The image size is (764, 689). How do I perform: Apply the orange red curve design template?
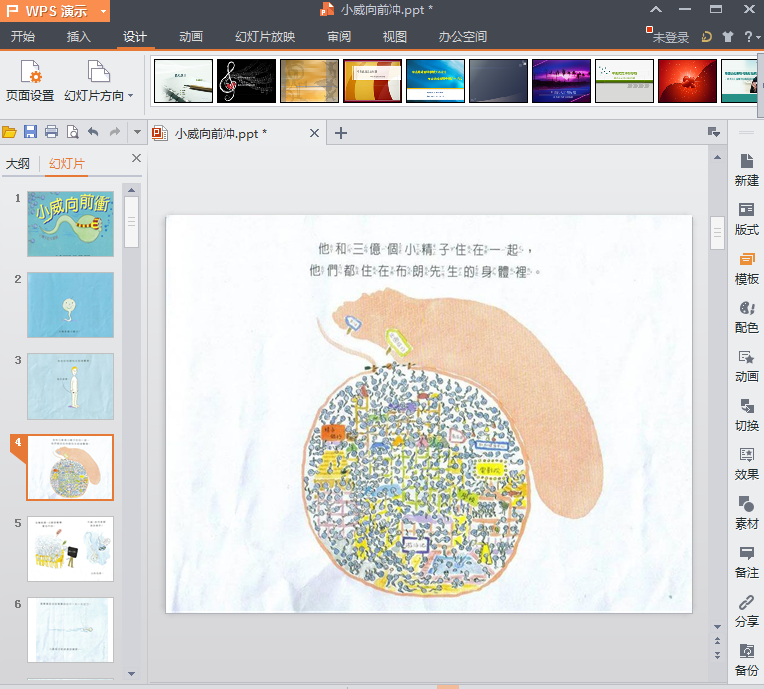tap(372, 81)
